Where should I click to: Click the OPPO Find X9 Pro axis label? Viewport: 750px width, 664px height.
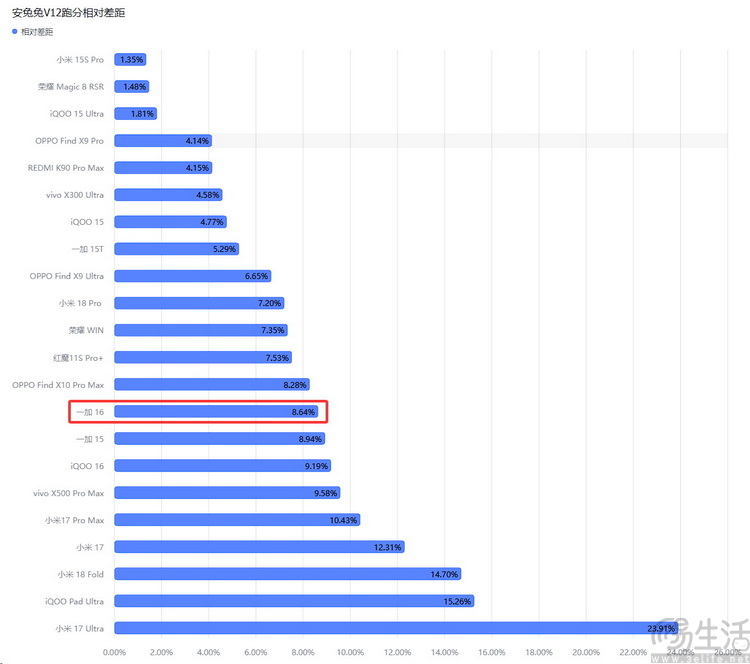tap(69, 141)
